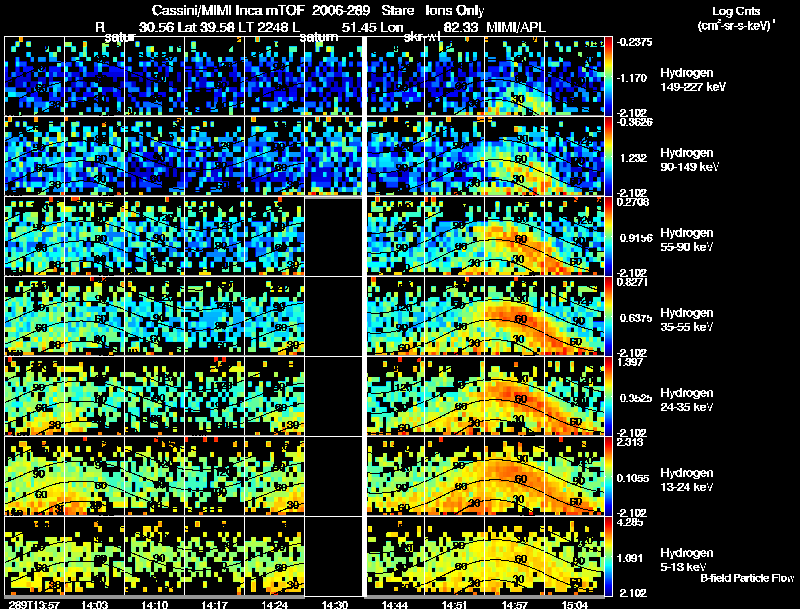Click the 289T13:57 time axis label
The width and height of the screenshot is (800, 609).
click(35, 605)
